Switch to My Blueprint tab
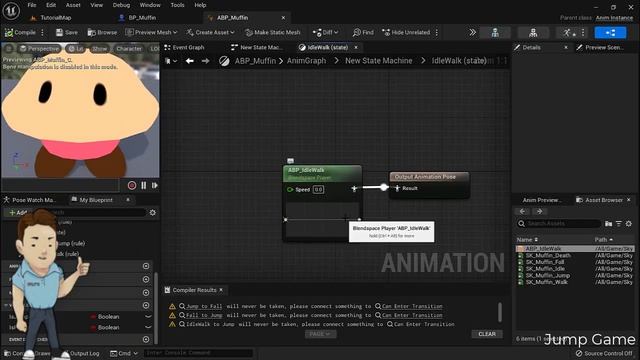This screenshot has height=360, width=640. pos(96,200)
